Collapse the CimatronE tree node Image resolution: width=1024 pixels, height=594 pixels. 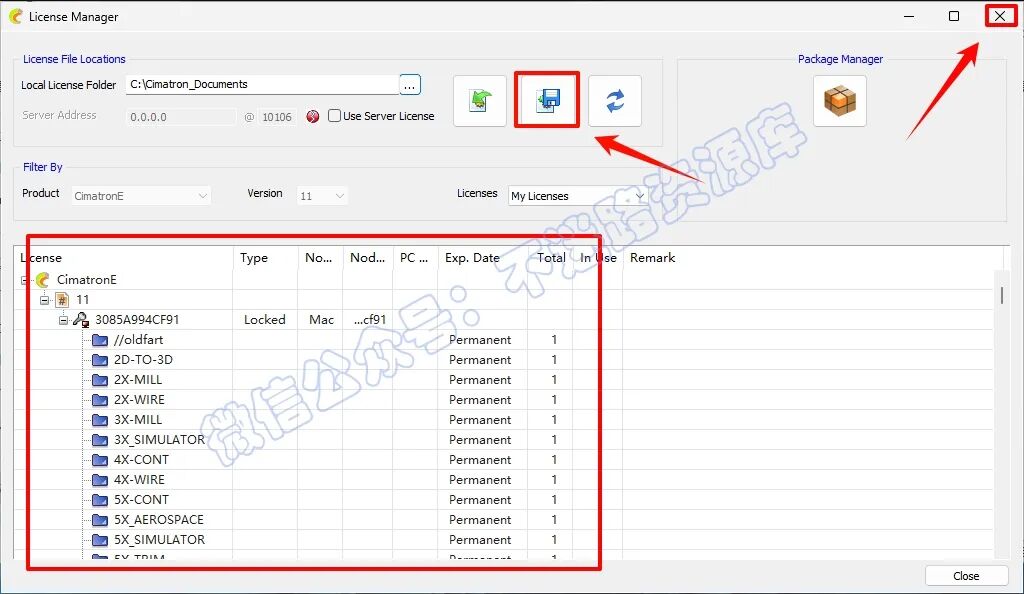(x=25, y=280)
